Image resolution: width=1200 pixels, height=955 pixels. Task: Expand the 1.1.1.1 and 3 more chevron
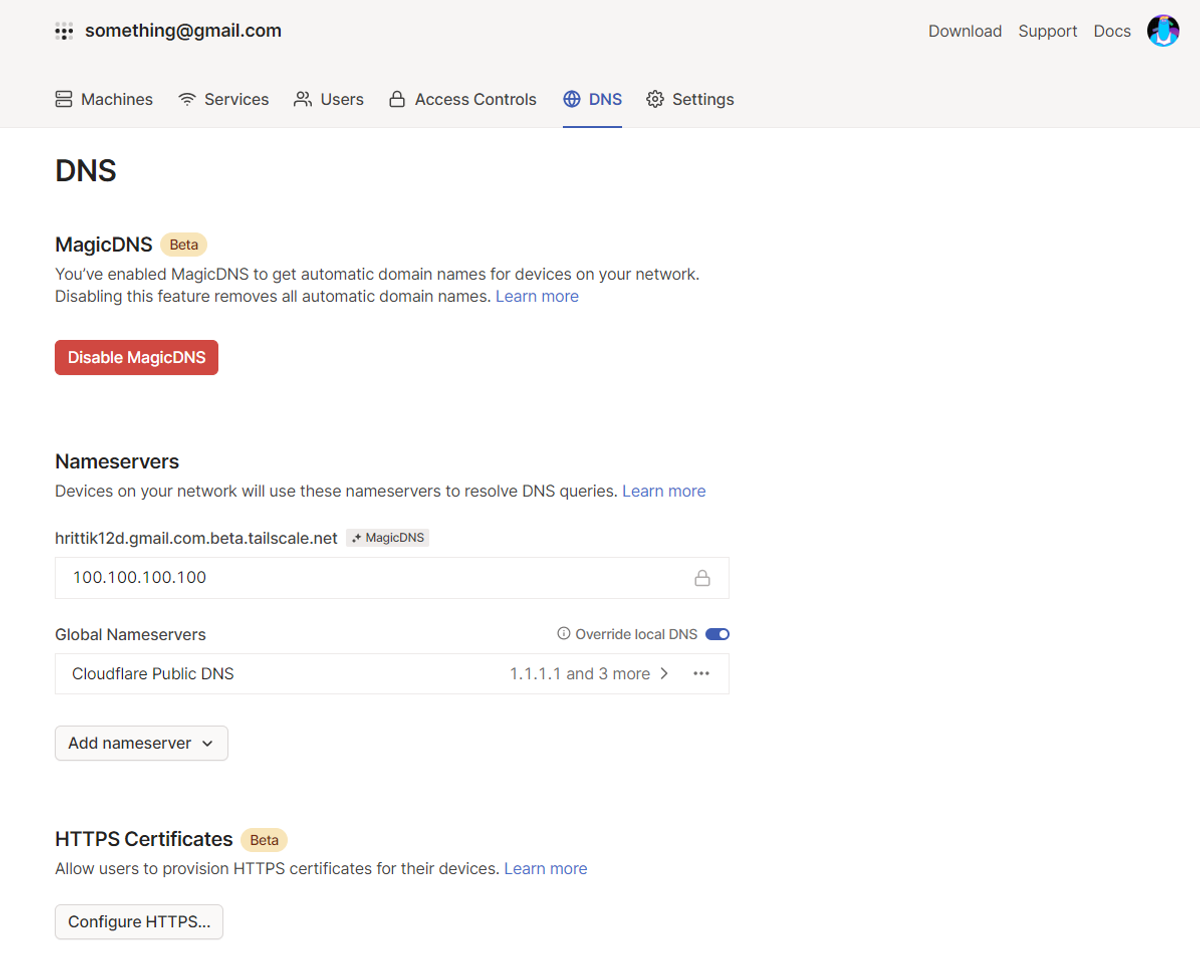(x=664, y=674)
